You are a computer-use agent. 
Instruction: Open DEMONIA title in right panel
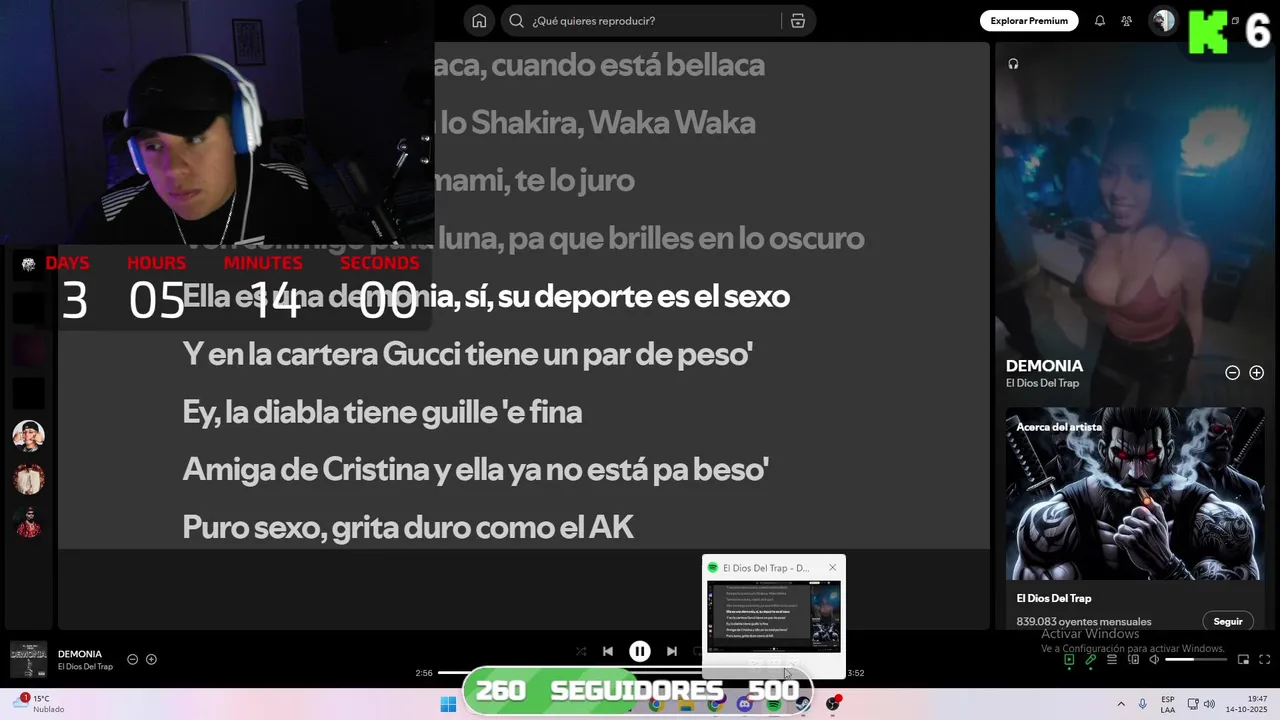1044,366
